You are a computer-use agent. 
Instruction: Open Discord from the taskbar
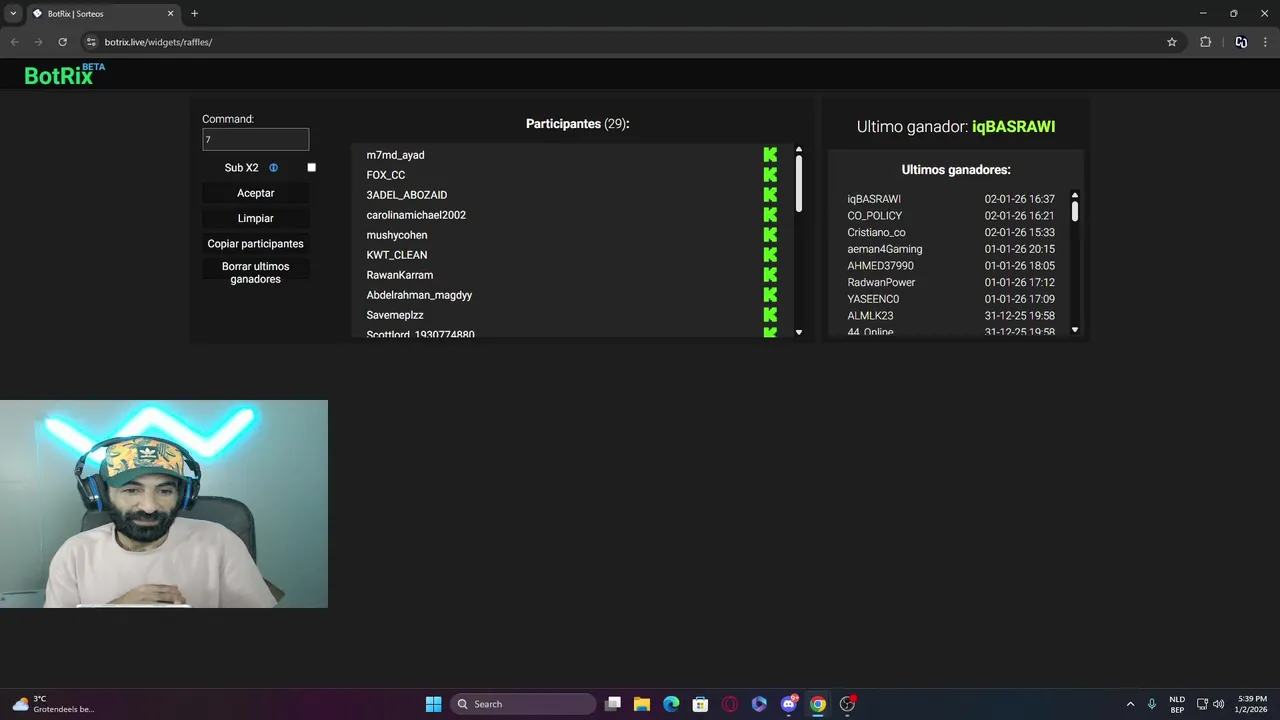[788, 704]
